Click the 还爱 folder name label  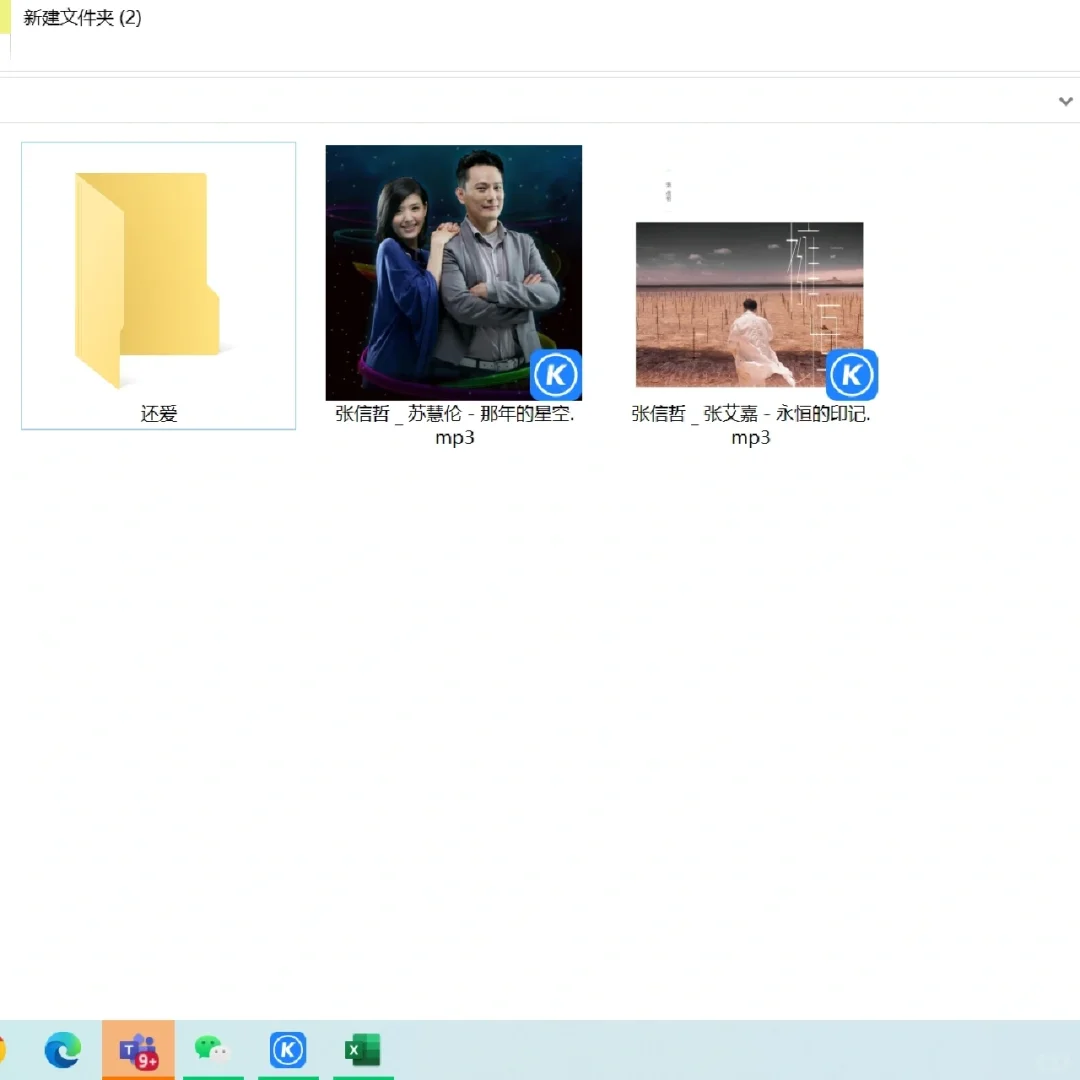pos(158,413)
